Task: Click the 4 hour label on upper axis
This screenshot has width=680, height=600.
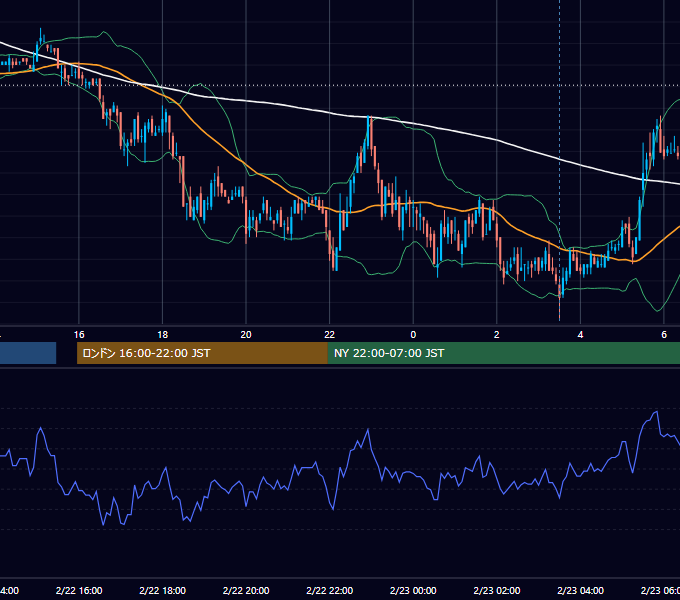Action: click(x=580, y=335)
